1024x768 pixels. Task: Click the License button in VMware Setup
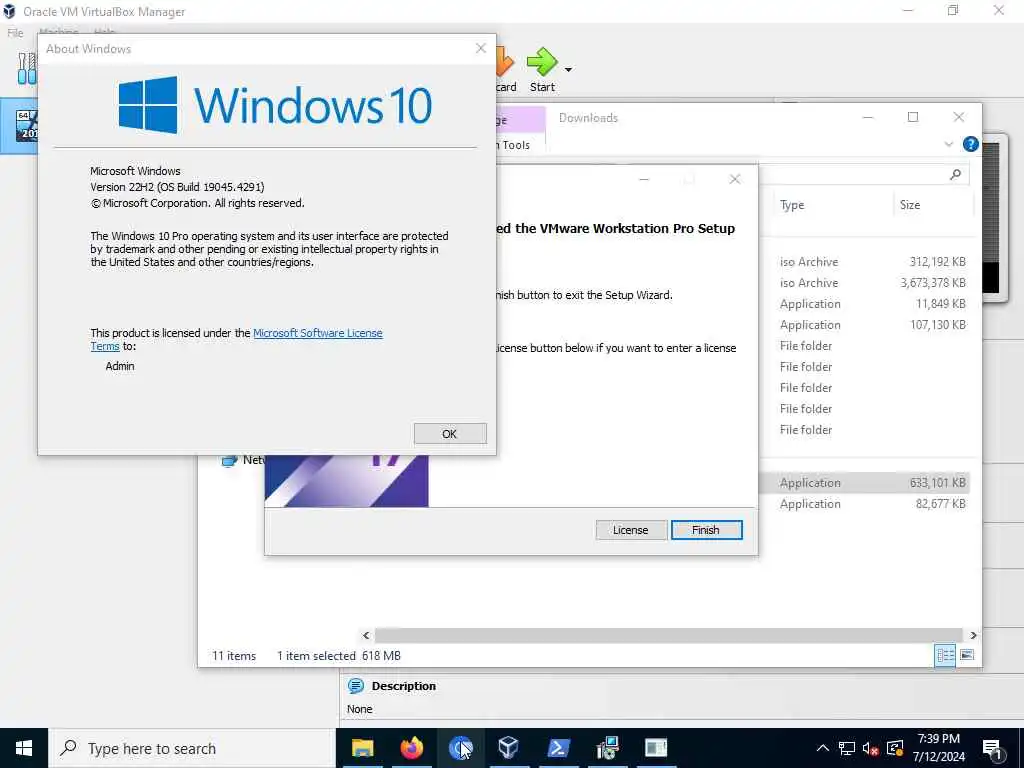pos(631,530)
